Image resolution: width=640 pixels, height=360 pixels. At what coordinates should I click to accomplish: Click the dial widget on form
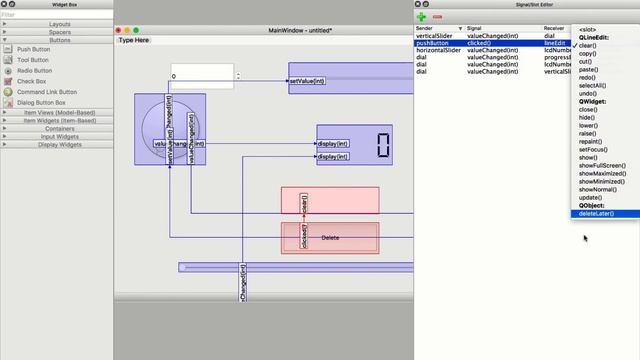(170, 129)
